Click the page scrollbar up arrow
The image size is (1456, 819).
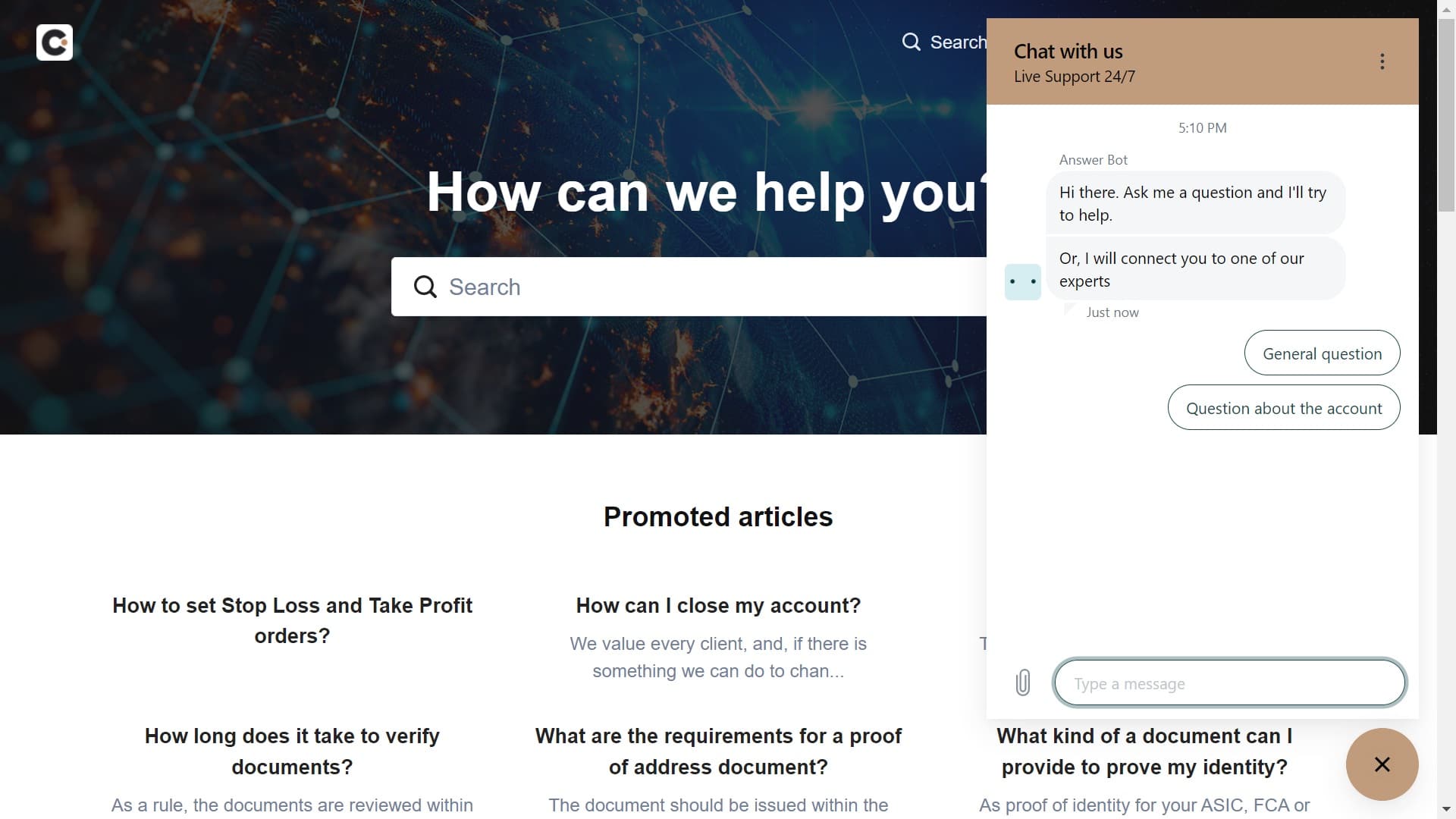pyautogui.click(x=1446, y=8)
